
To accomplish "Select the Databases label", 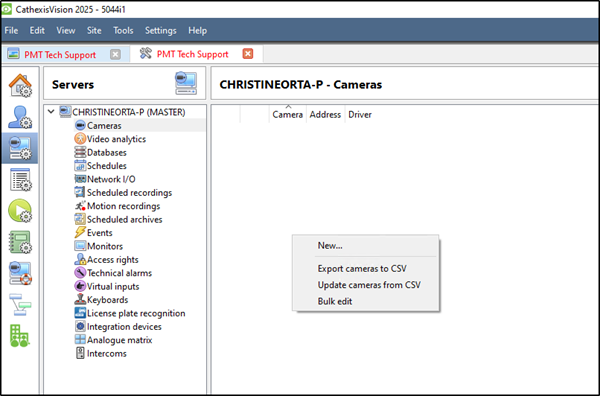I will click(x=106, y=152).
